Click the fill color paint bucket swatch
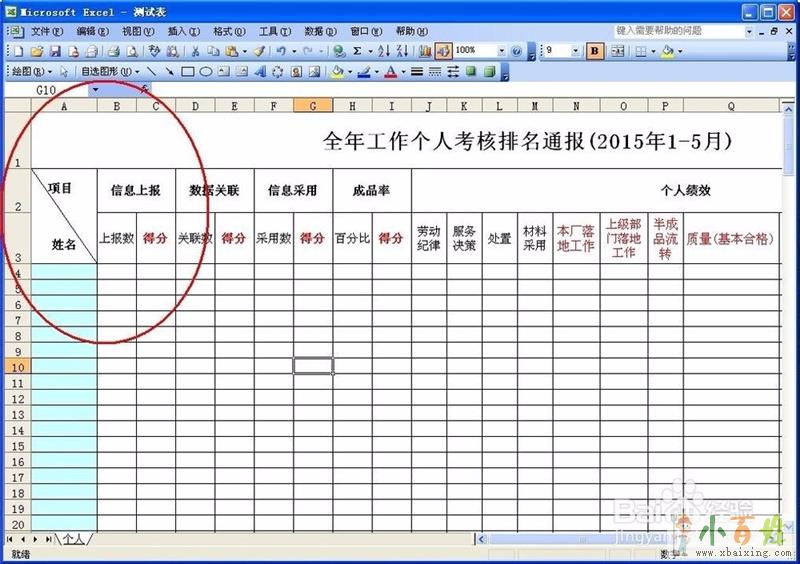Screen dimensions: 800x564 click(337, 72)
